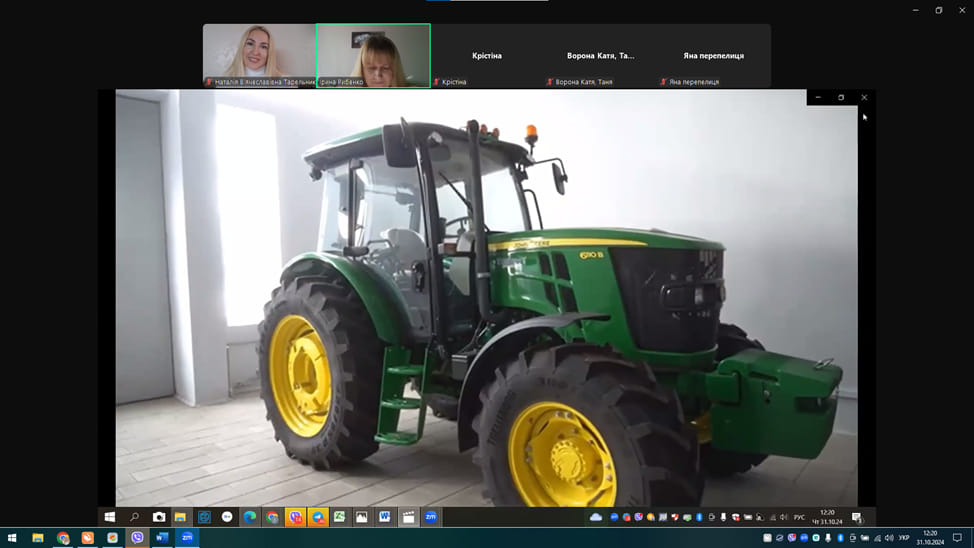Image resolution: width=974 pixels, height=548 pixels.
Task: Click Photos app in shared screen taskbar
Action: pyautogui.click(x=362, y=517)
